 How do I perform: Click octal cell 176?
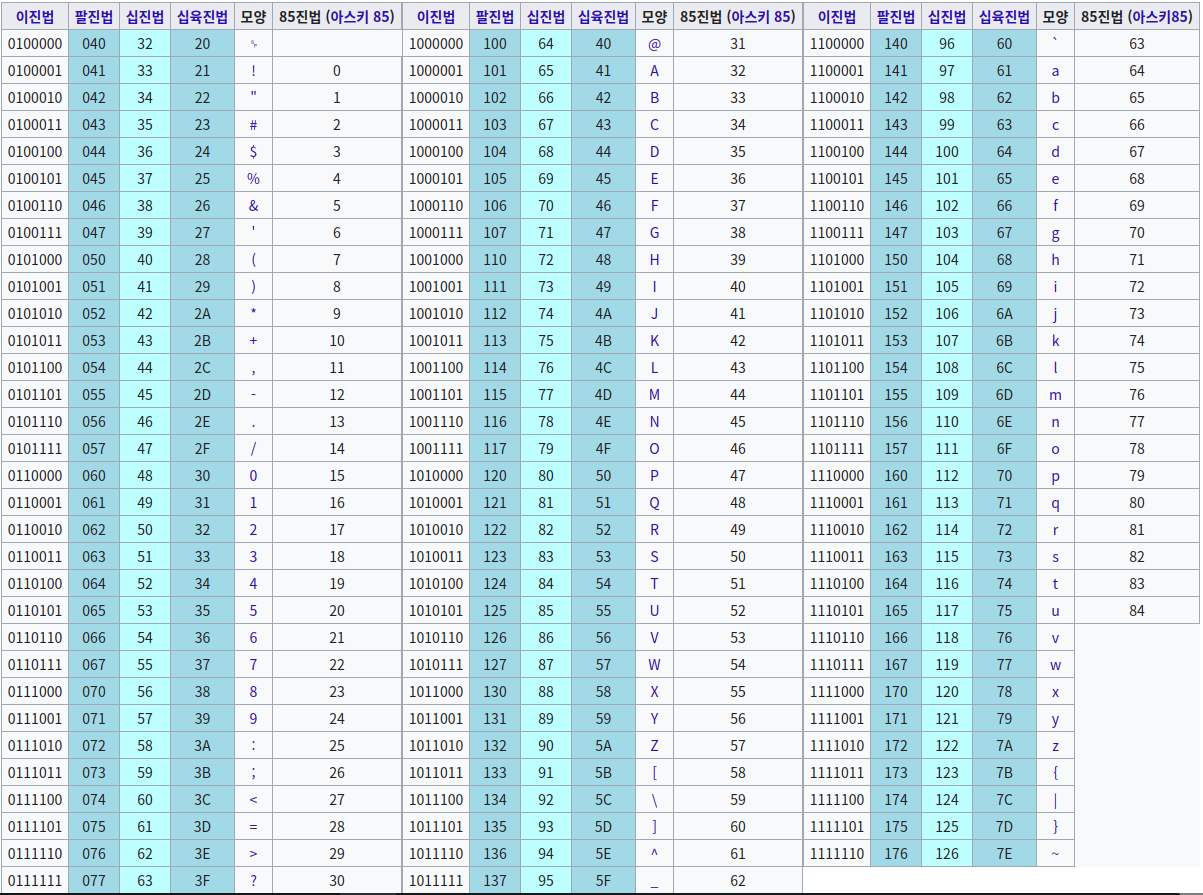(896, 854)
